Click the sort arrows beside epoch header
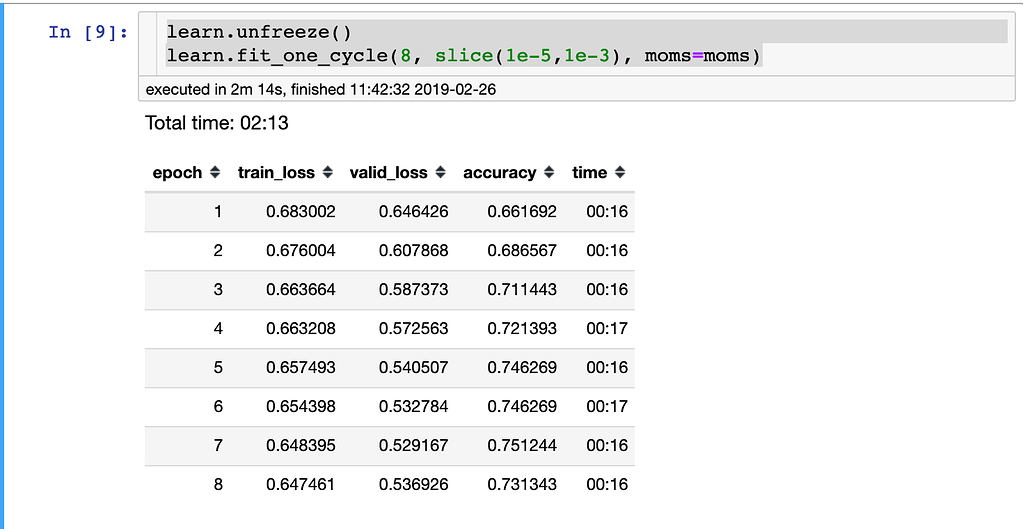This screenshot has width=1023, height=529. coord(215,173)
